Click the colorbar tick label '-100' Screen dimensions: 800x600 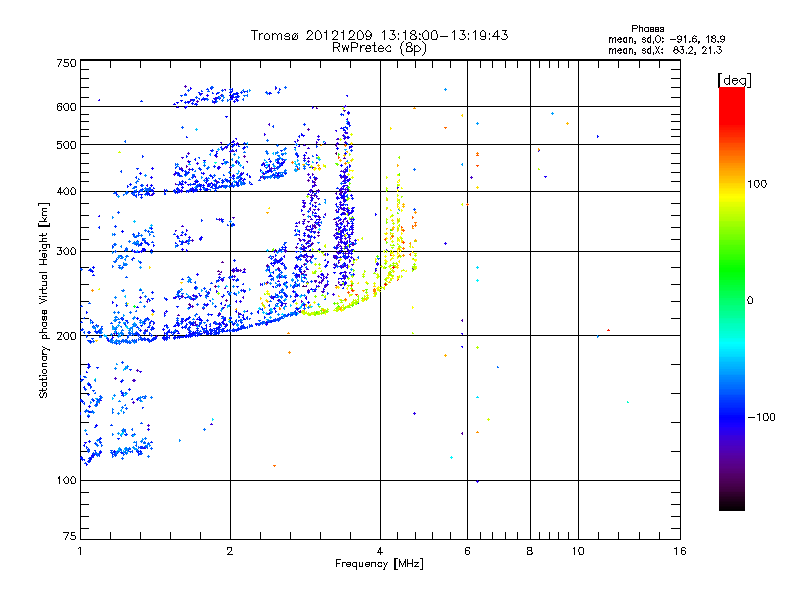click(x=761, y=417)
